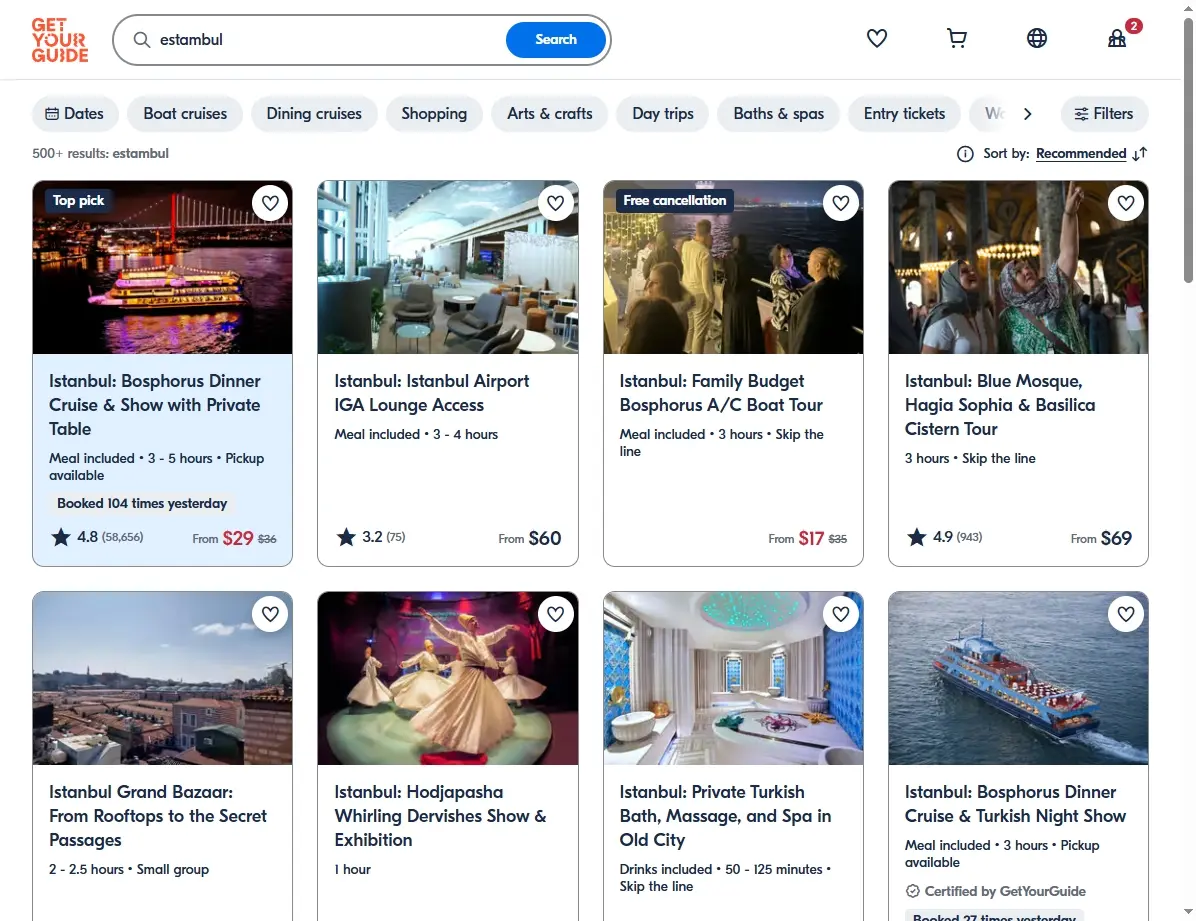
Task: Open Blue Mosque, Hagia Sophia & Basilica Cistern Tour
Action: click(x=1000, y=405)
